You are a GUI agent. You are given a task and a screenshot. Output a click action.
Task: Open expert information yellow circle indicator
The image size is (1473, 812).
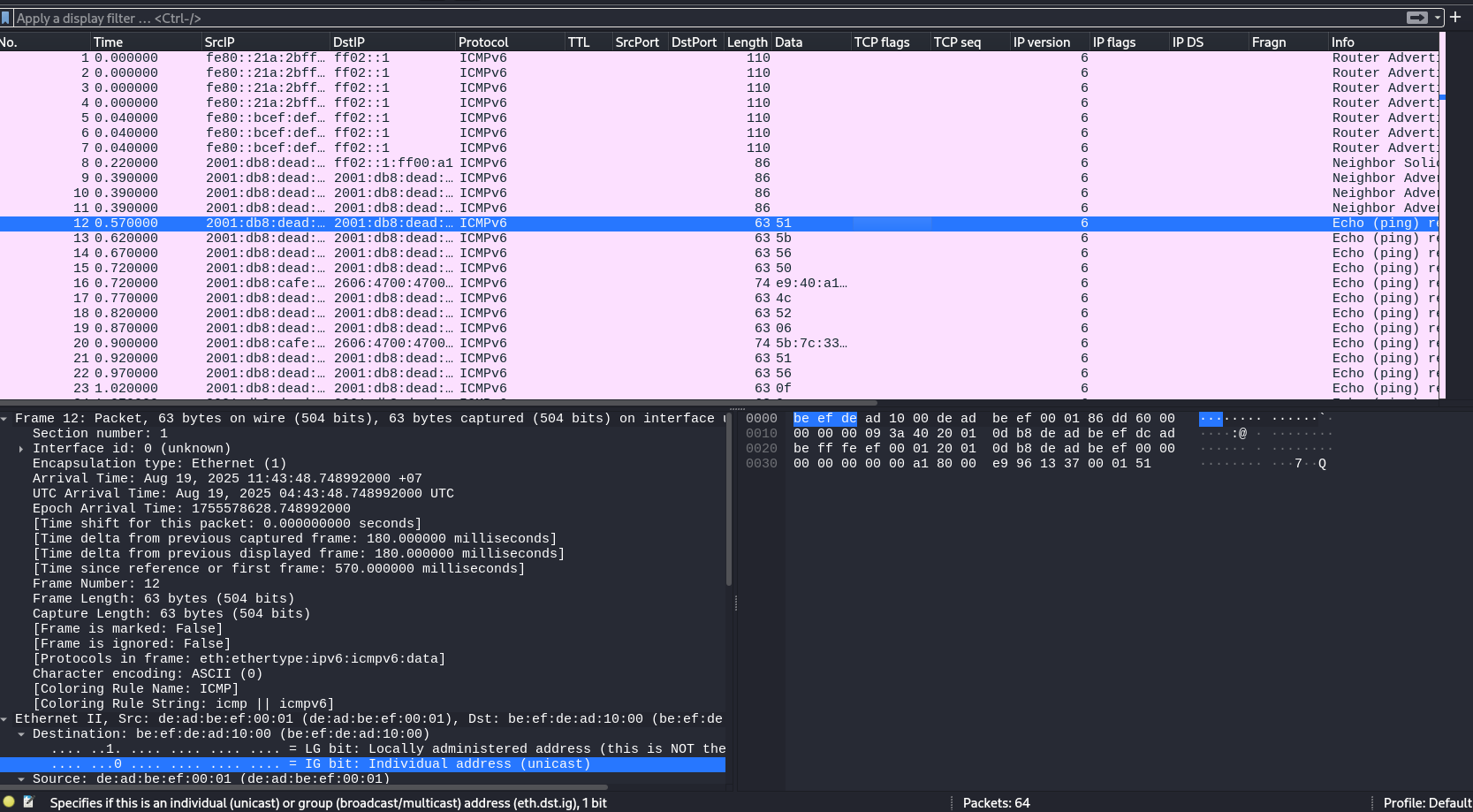9,802
